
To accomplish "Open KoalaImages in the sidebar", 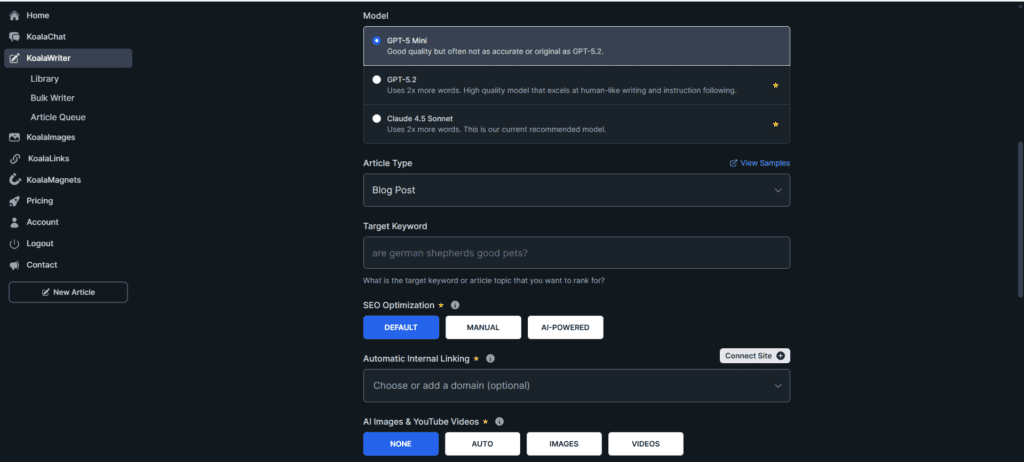I will tap(51, 137).
